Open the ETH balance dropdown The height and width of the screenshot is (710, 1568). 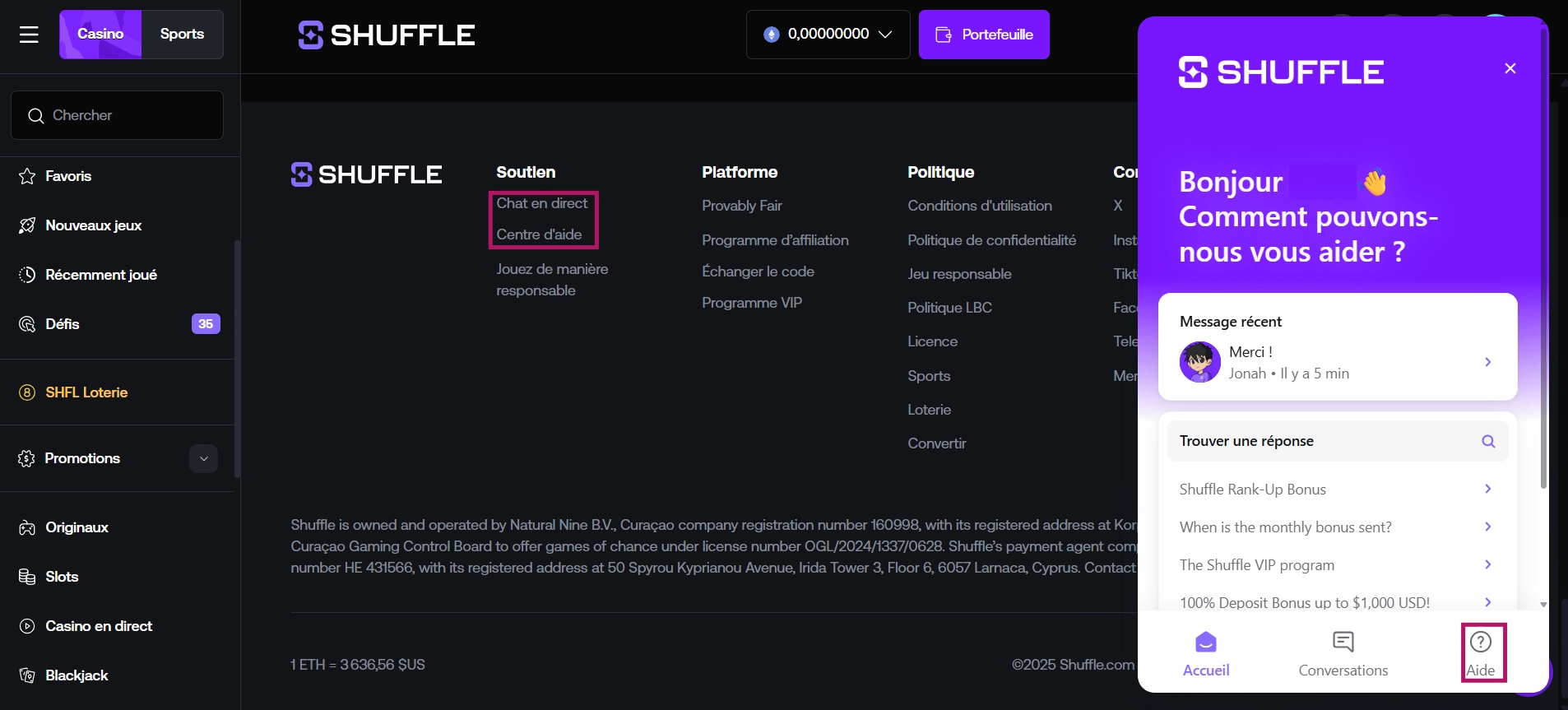(828, 35)
